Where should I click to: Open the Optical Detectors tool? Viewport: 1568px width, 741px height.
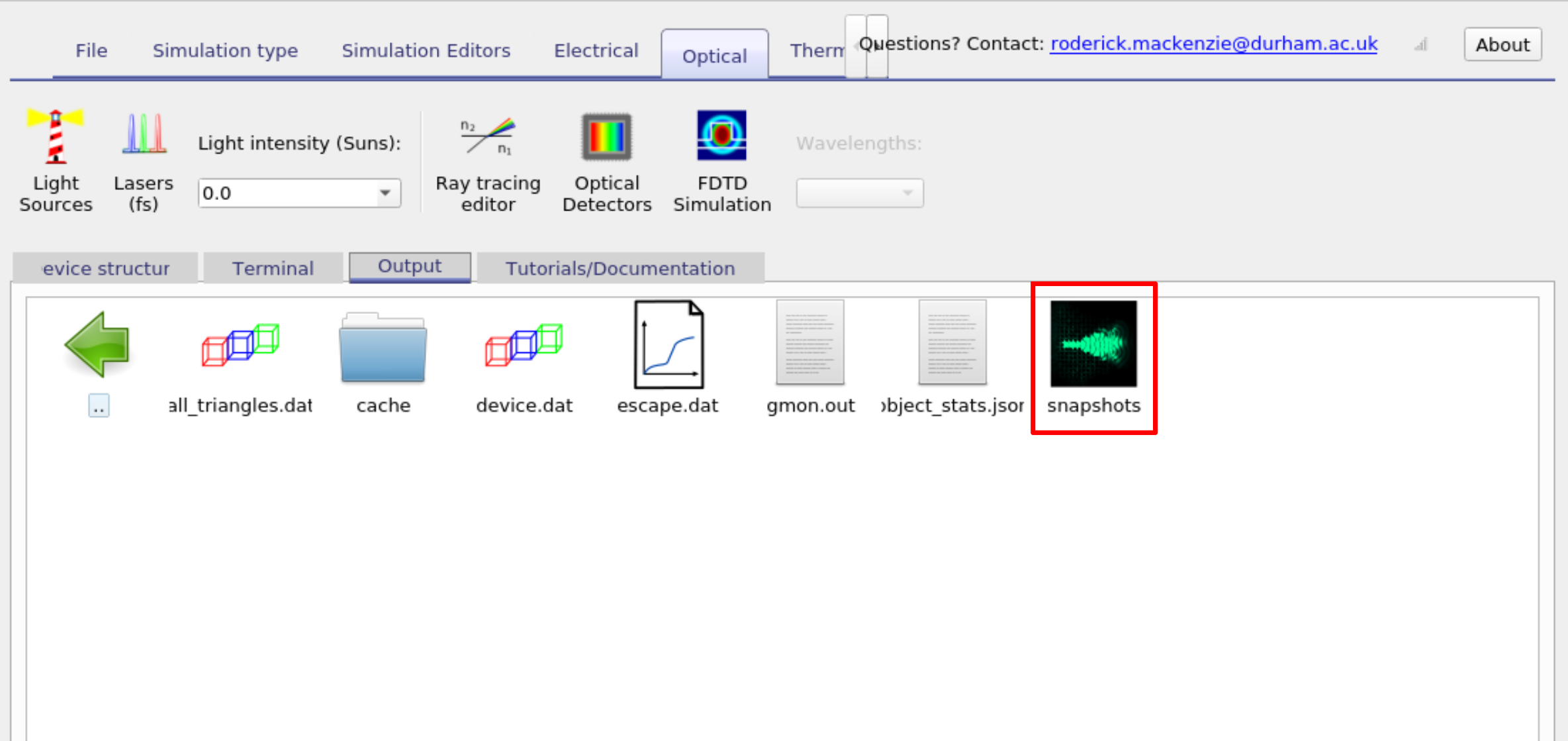pyautogui.click(x=606, y=159)
